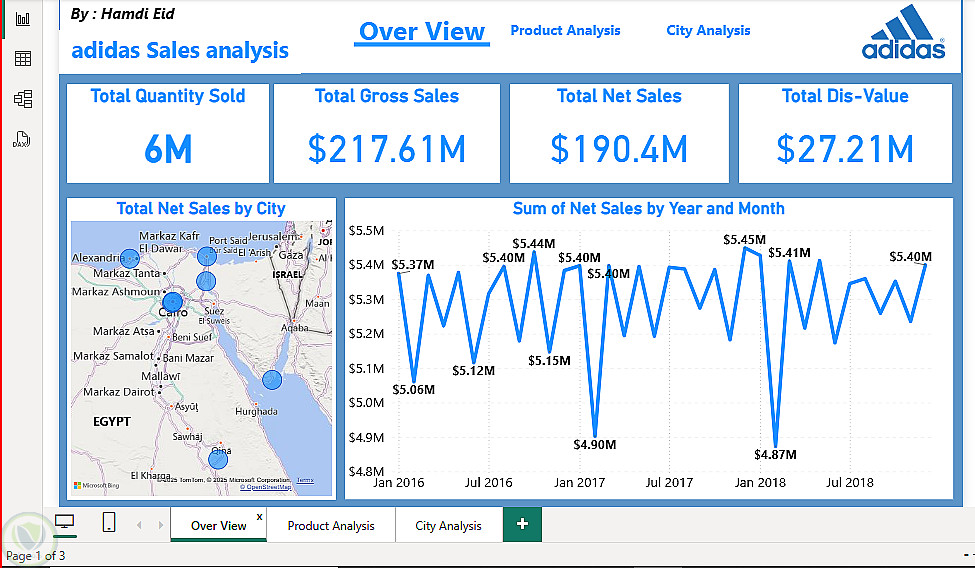Go to Product Analysis via header link

[565, 30]
